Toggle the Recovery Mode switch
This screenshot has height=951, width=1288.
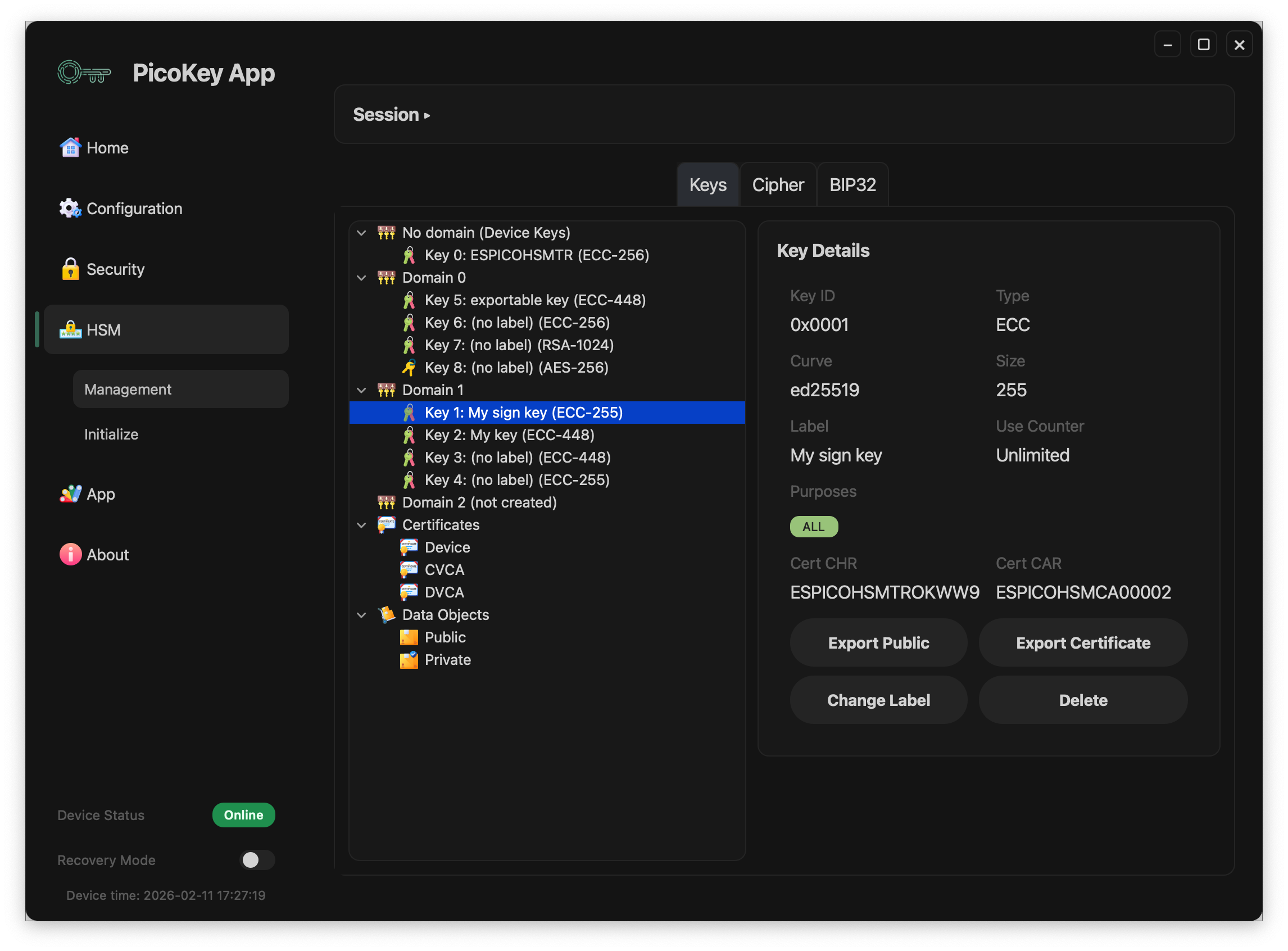pyautogui.click(x=257, y=859)
